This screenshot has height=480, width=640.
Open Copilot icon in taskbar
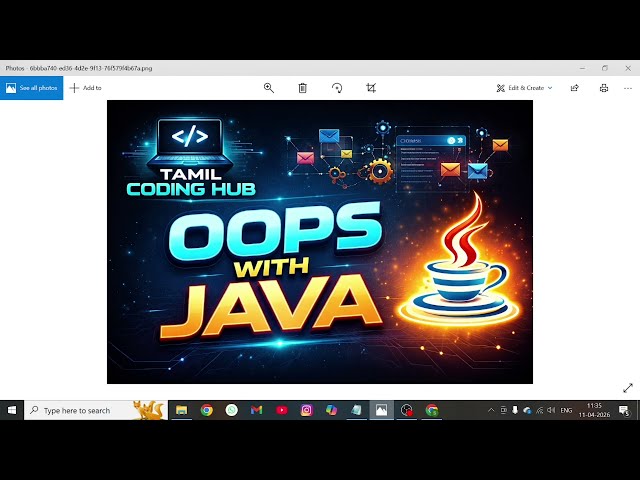tap(331, 410)
